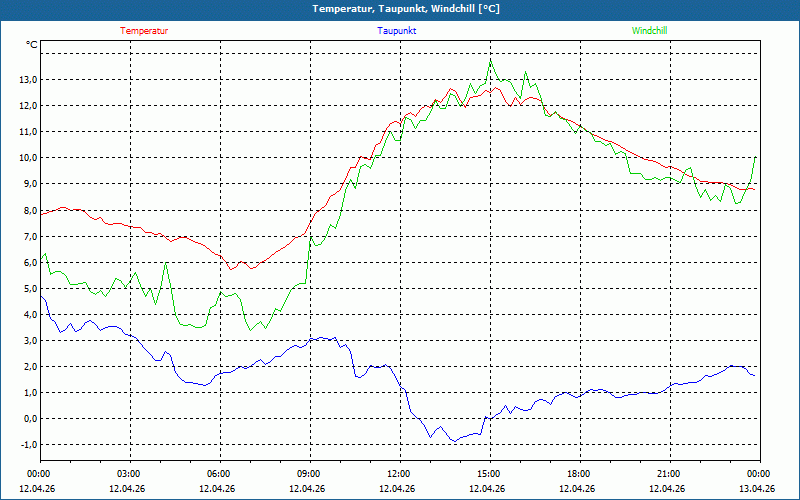The image size is (800, 500).
Task: Click the 6,0 y-axis value
Action: [x=30, y=262]
